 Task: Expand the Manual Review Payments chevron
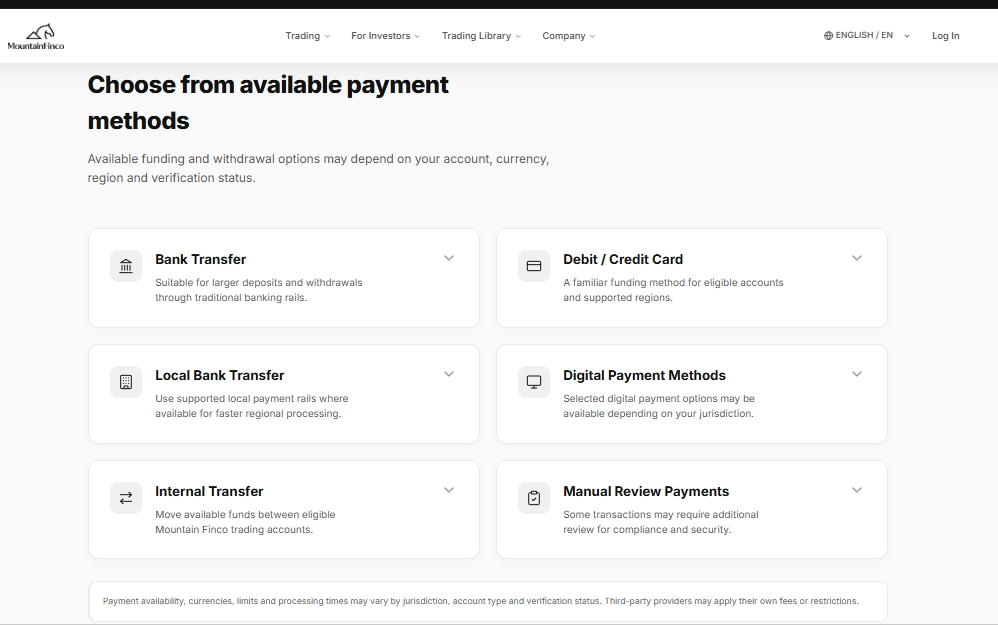pos(857,489)
